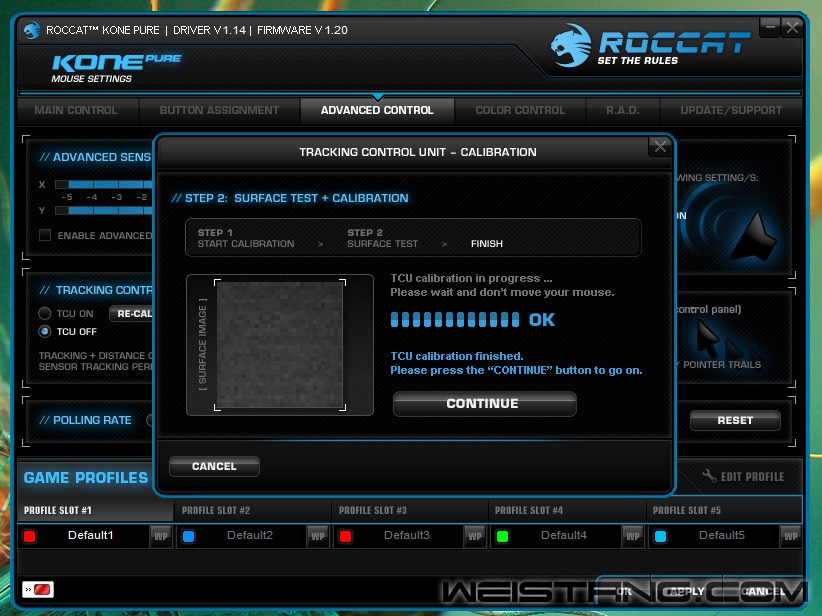Viewport: 822px width, 616px height.
Task: Click the WP icon for Default4
Action: pos(632,536)
